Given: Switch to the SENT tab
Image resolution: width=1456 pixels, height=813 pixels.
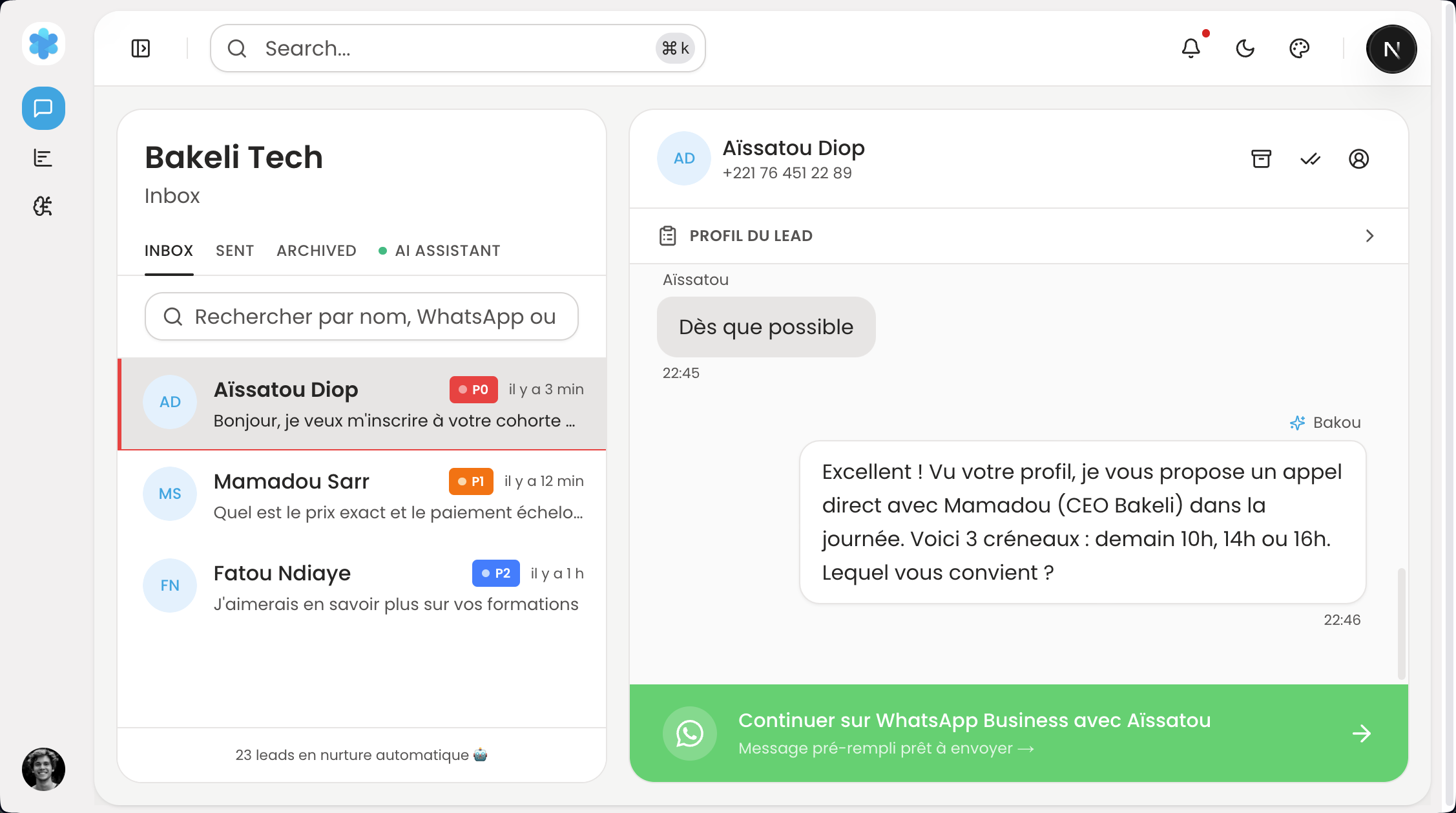Looking at the screenshot, I should pyautogui.click(x=234, y=251).
